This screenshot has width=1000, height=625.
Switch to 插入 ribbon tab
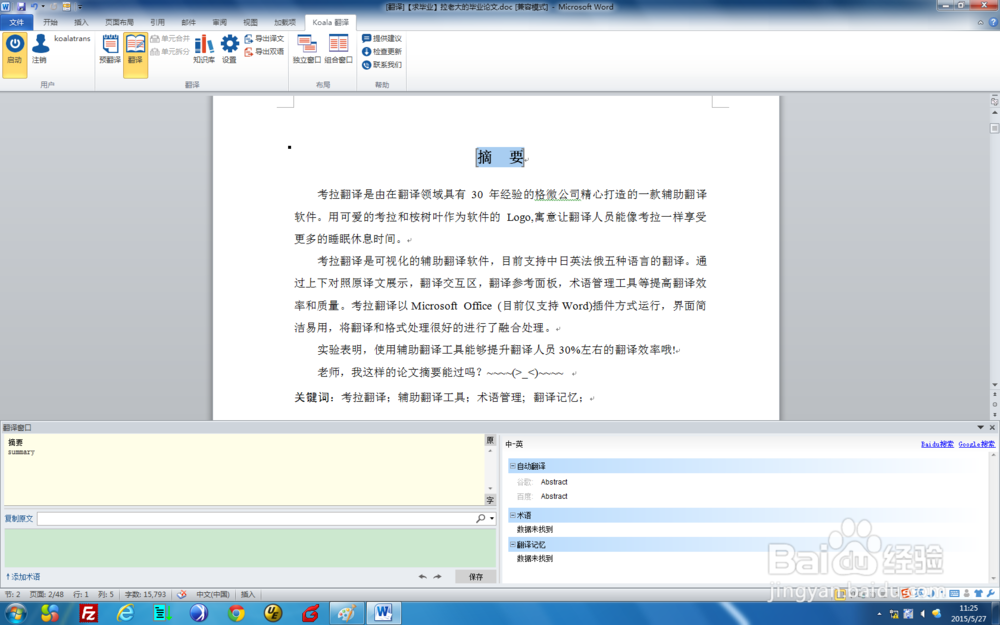(81, 22)
